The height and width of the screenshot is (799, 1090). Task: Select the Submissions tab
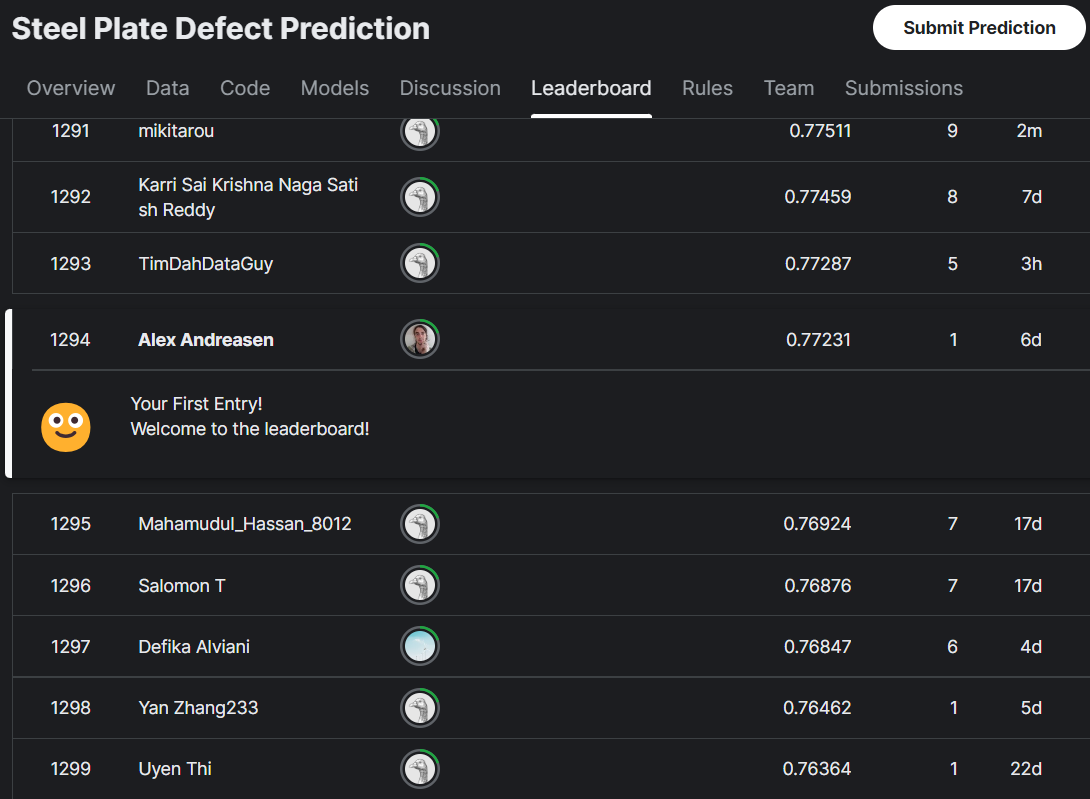click(x=903, y=88)
